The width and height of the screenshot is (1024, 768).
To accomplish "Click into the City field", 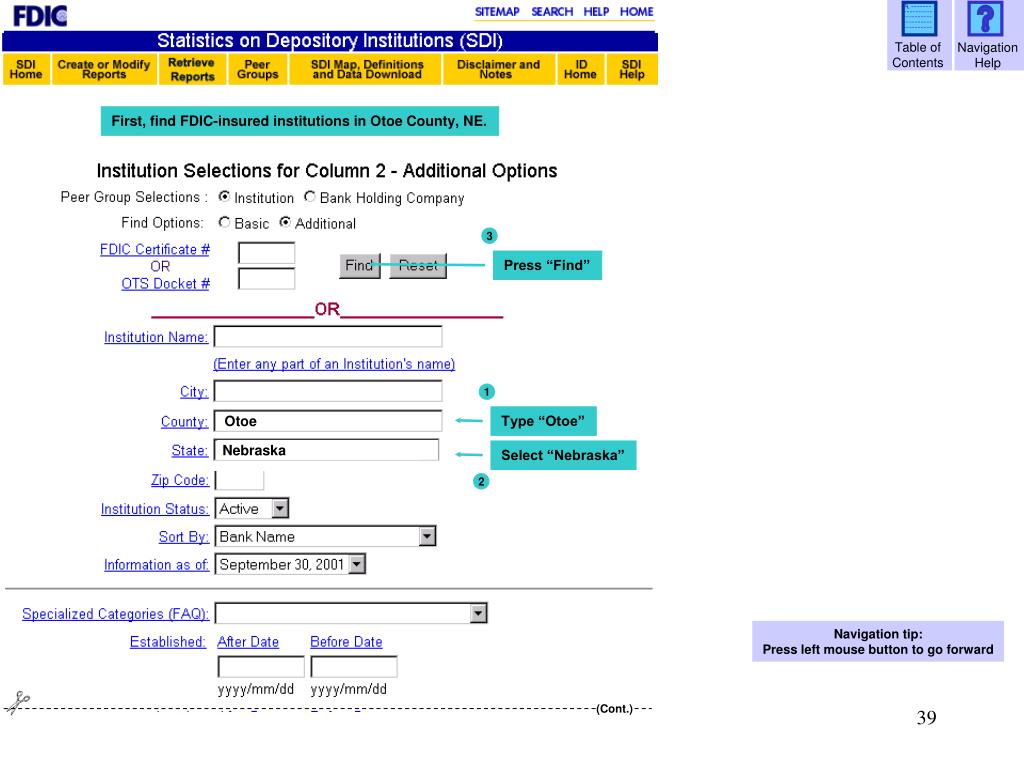I will [328, 391].
